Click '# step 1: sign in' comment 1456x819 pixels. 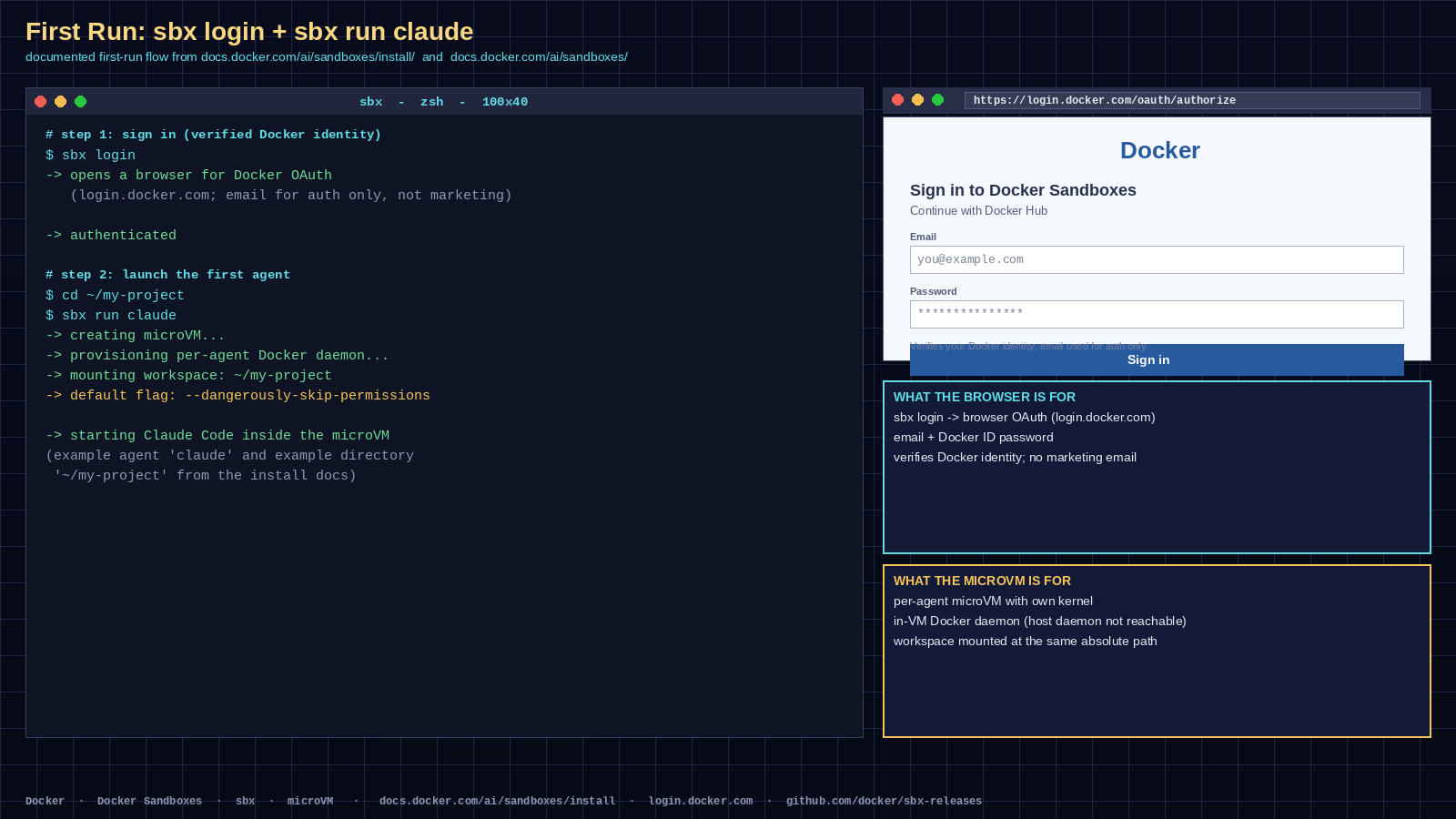(213, 134)
